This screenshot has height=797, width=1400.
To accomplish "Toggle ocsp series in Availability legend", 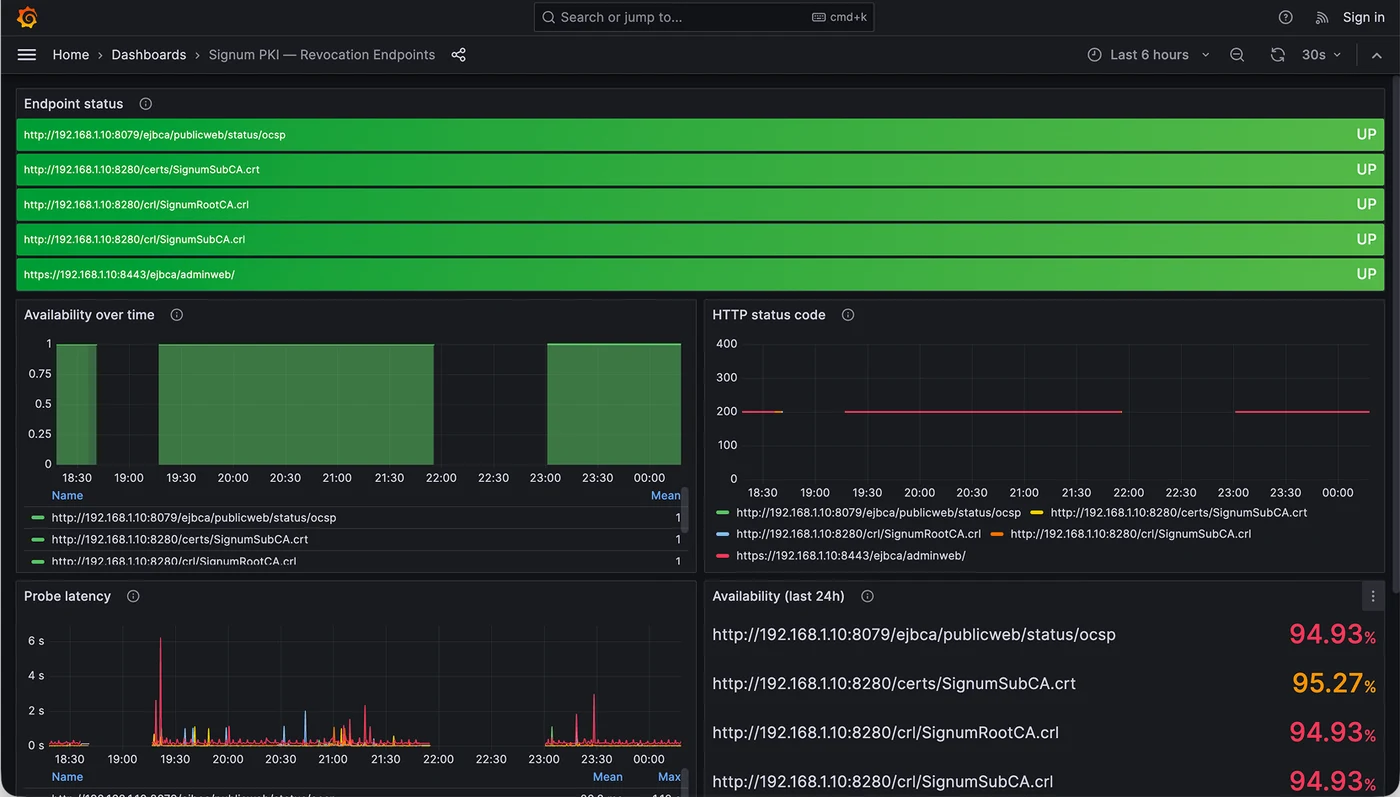I will 194,518.
